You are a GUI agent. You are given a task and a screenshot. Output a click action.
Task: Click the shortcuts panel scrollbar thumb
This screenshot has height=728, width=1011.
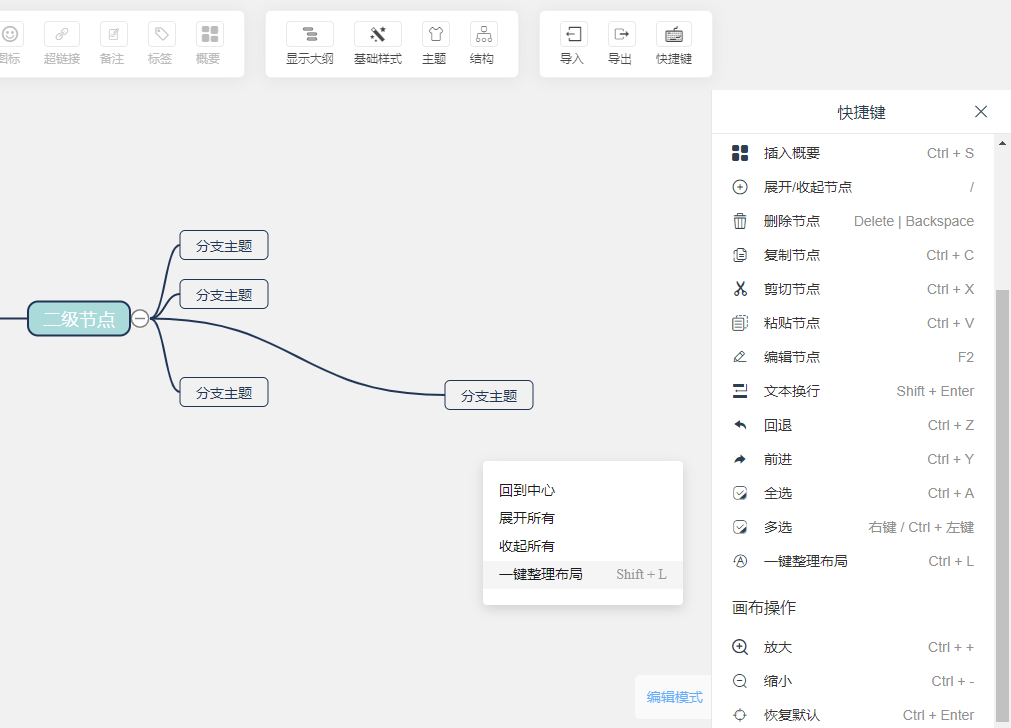pos(1002,506)
